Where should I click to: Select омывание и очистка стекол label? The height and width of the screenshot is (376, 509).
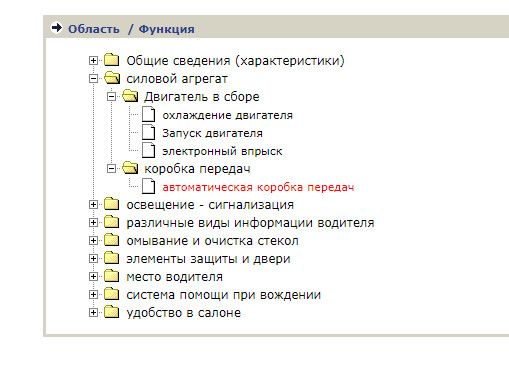point(212,241)
